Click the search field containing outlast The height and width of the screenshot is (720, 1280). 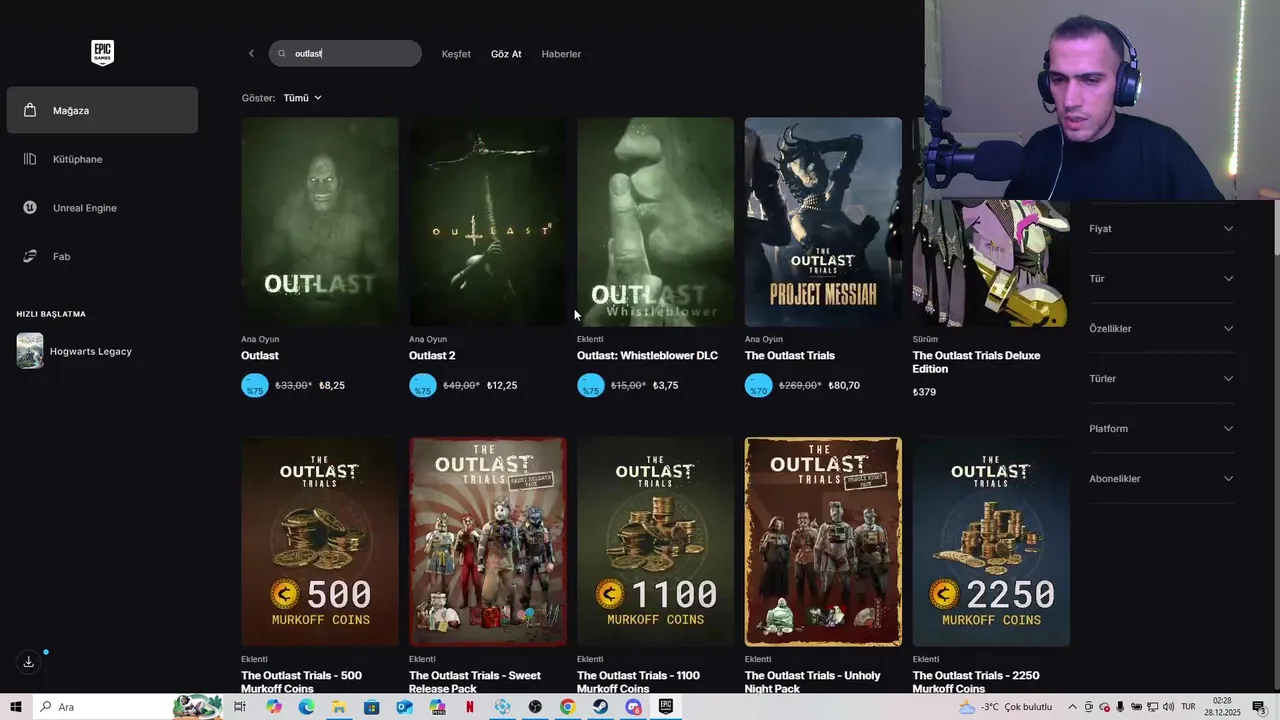coord(345,54)
